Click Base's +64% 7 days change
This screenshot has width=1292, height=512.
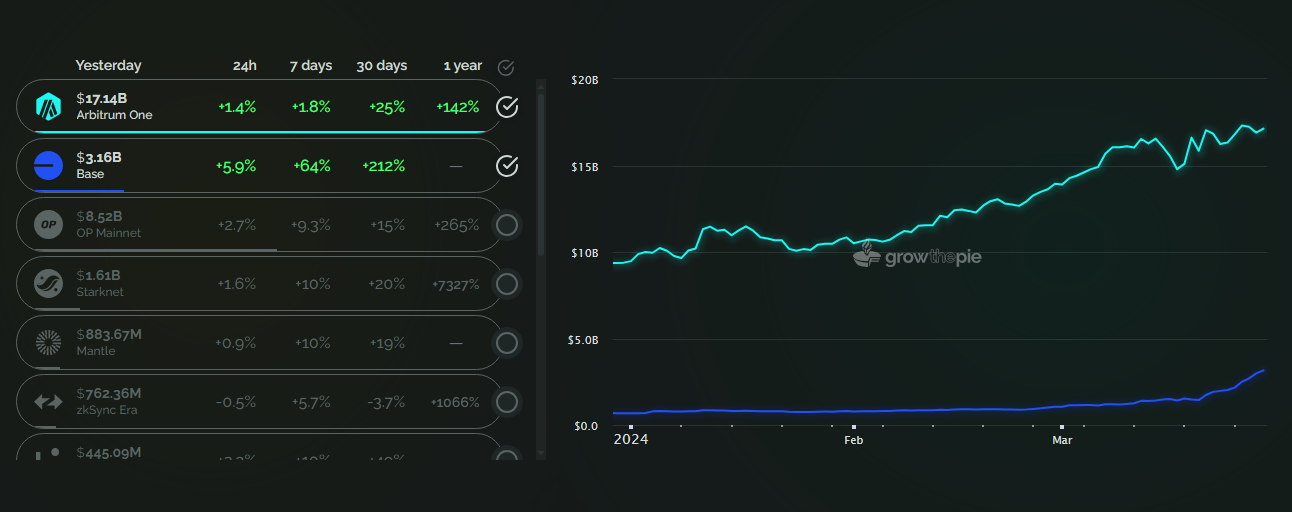312,166
